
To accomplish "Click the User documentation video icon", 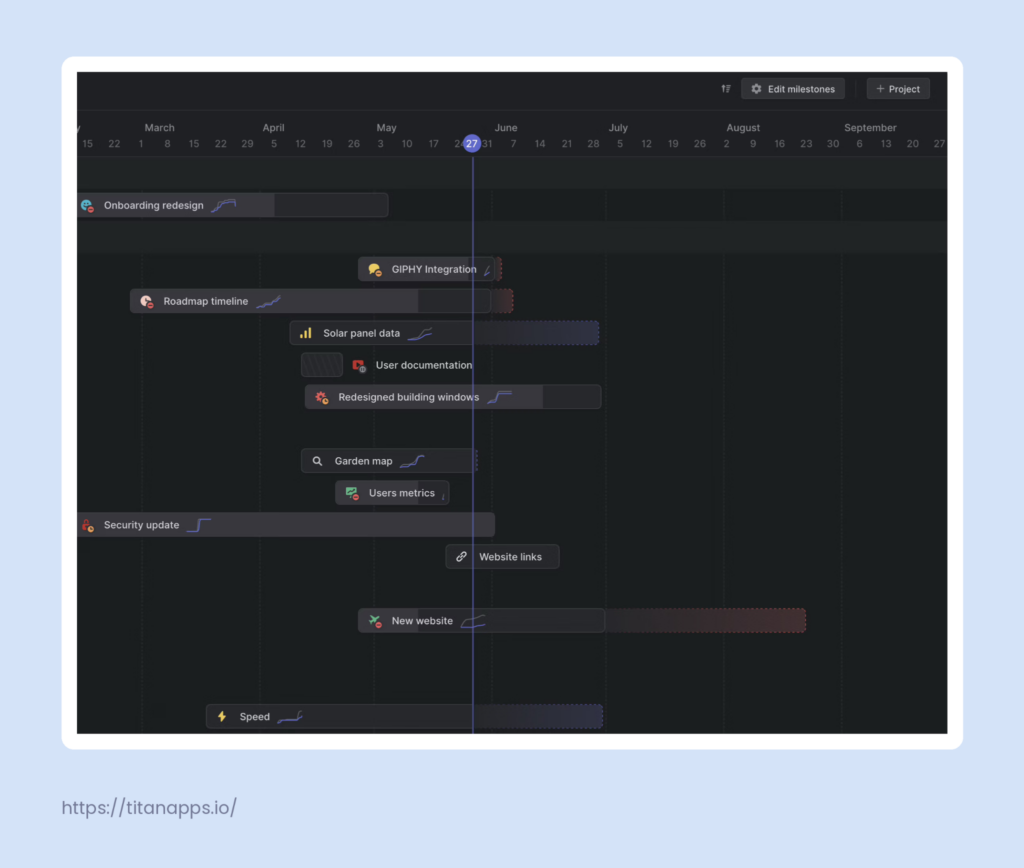I will point(359,366).
